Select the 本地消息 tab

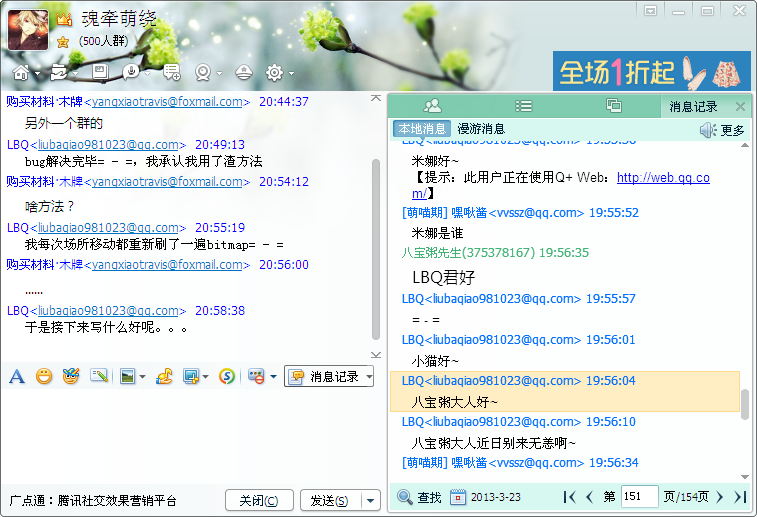tap(422, 129)
